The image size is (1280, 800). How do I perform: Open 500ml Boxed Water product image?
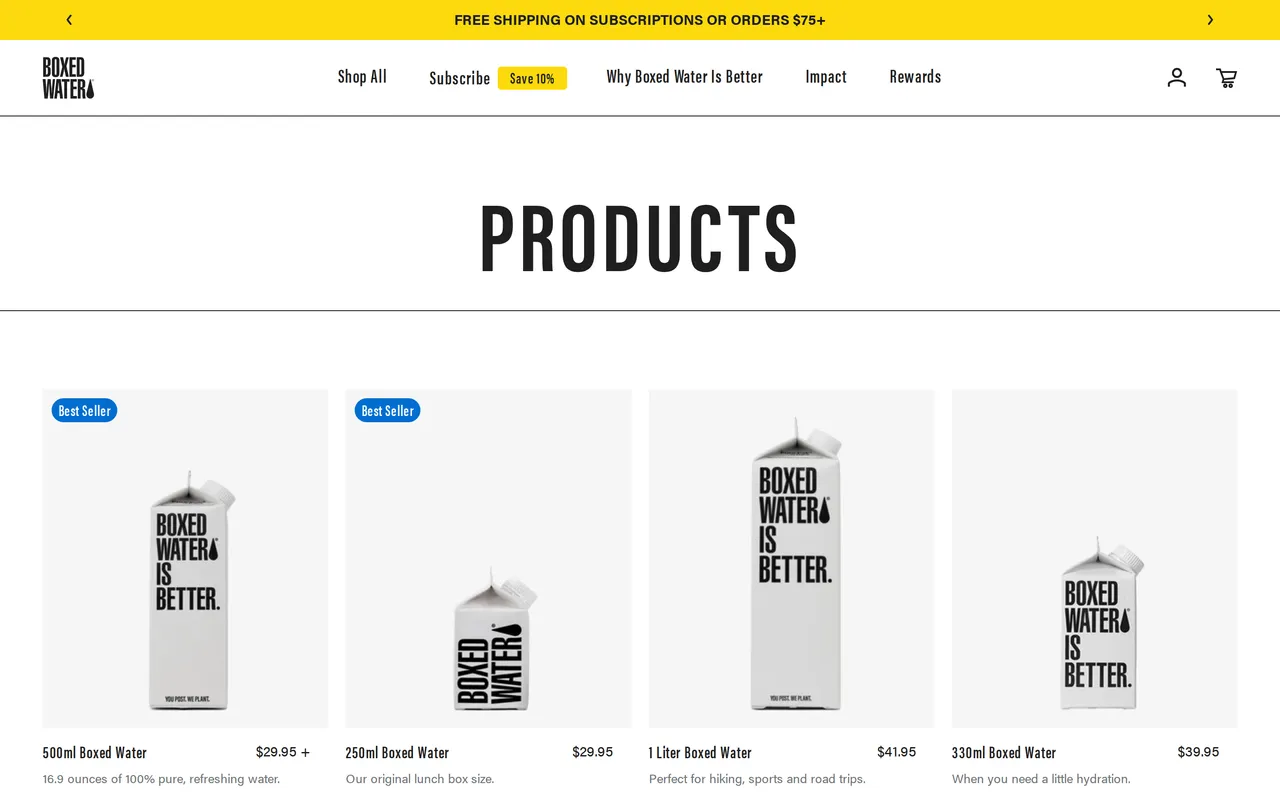click(x=185, y=559)
